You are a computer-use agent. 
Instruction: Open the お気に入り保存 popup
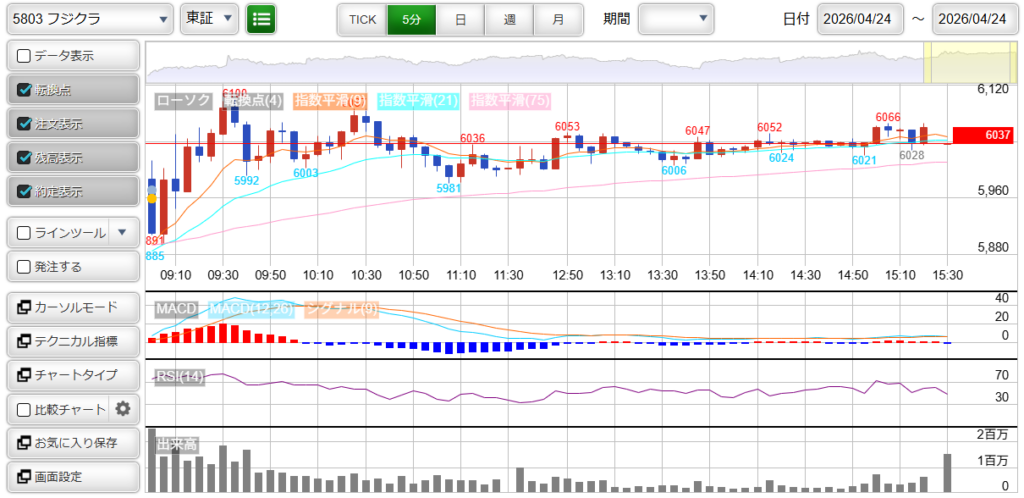click(x=72, y=442)
